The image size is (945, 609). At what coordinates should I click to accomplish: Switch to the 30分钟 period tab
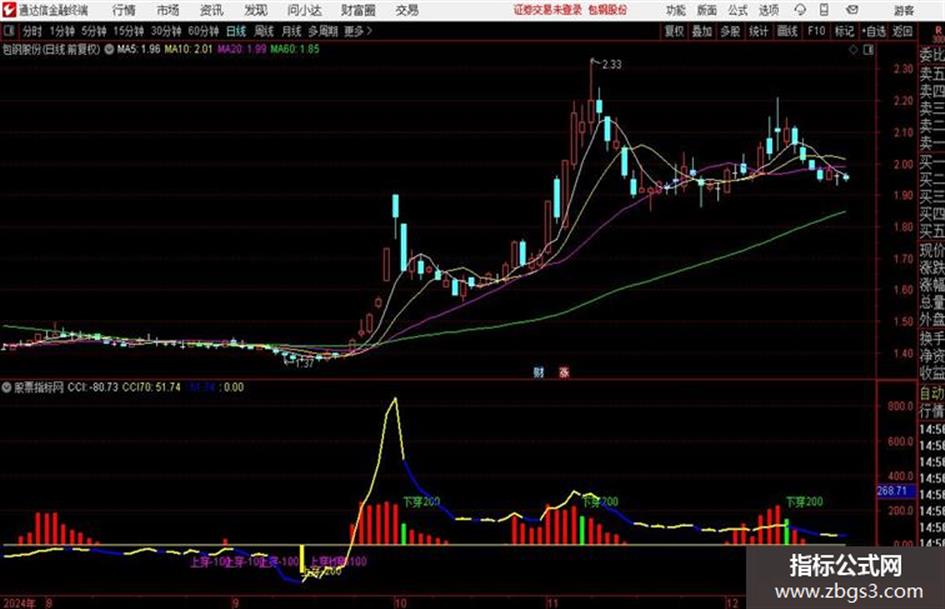(x=166, y=31)
